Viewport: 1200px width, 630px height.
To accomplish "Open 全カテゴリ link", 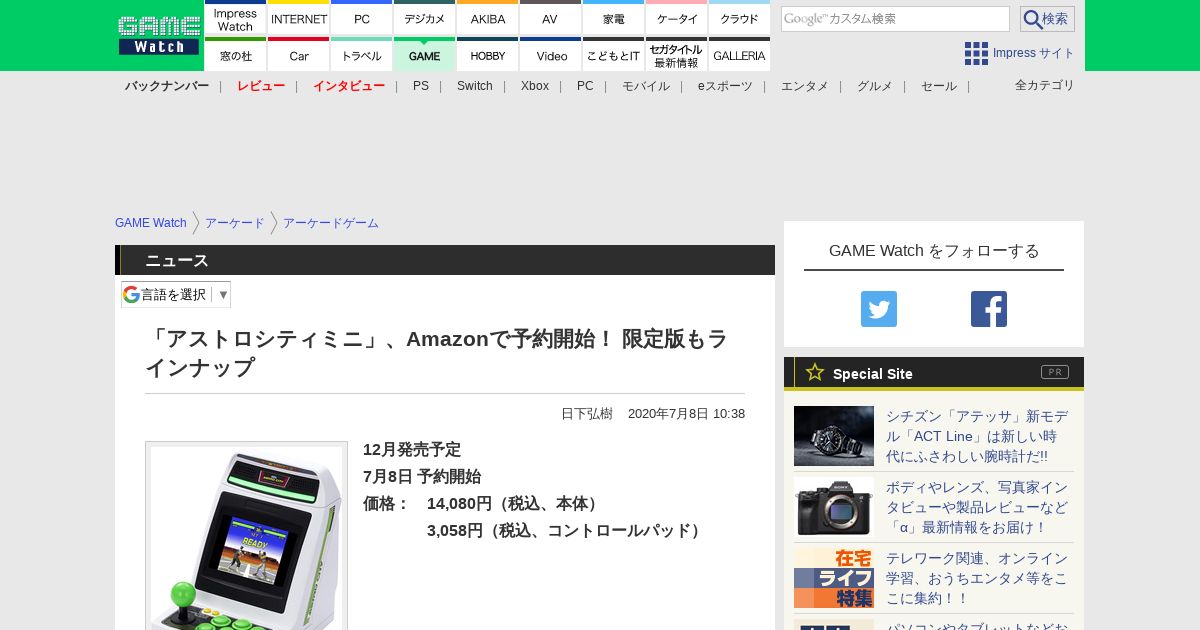I will 1045,85.
